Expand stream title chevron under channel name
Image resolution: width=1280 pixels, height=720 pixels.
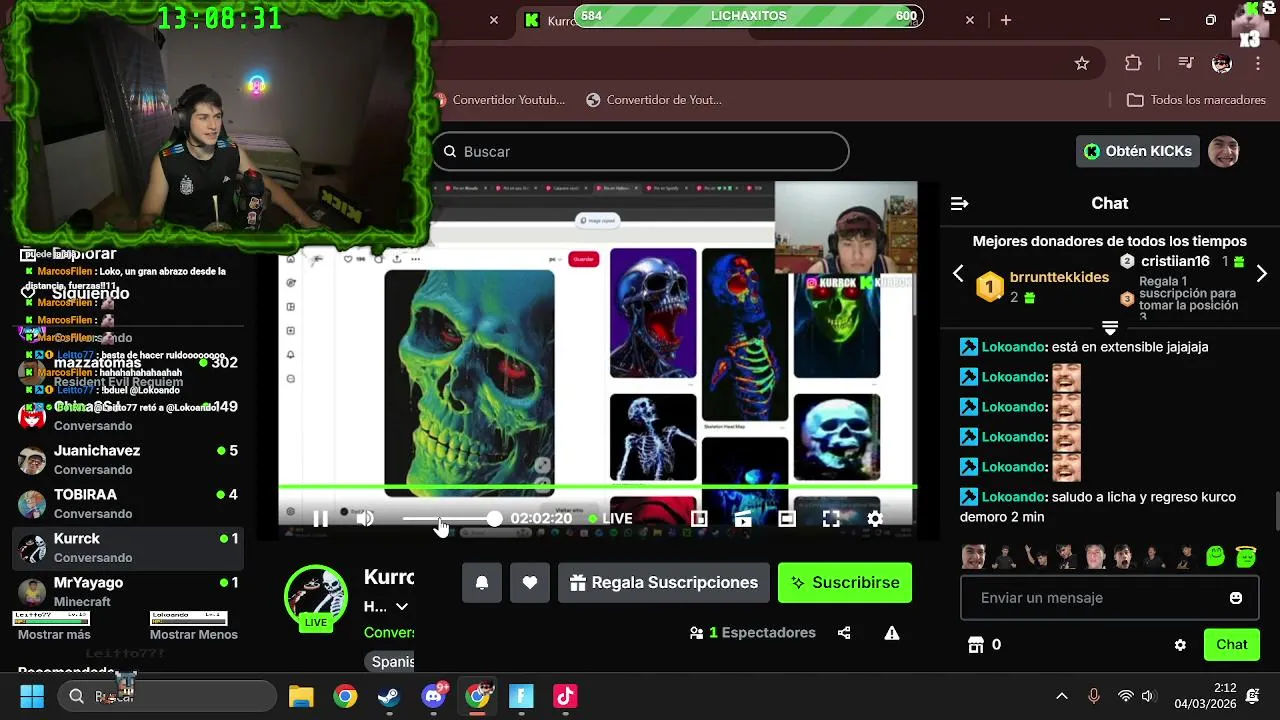tap(402, 606)
